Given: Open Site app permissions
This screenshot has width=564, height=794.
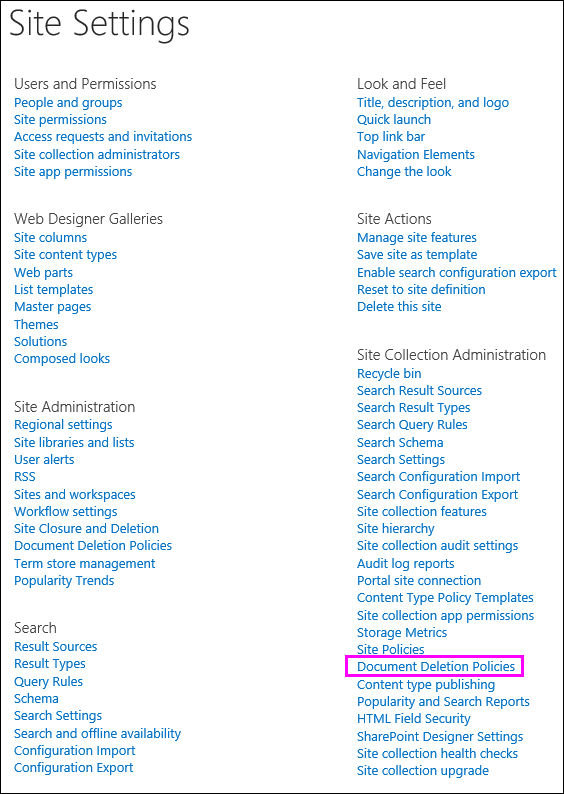Looking at the screenshot, I should (x=73, y=172).
